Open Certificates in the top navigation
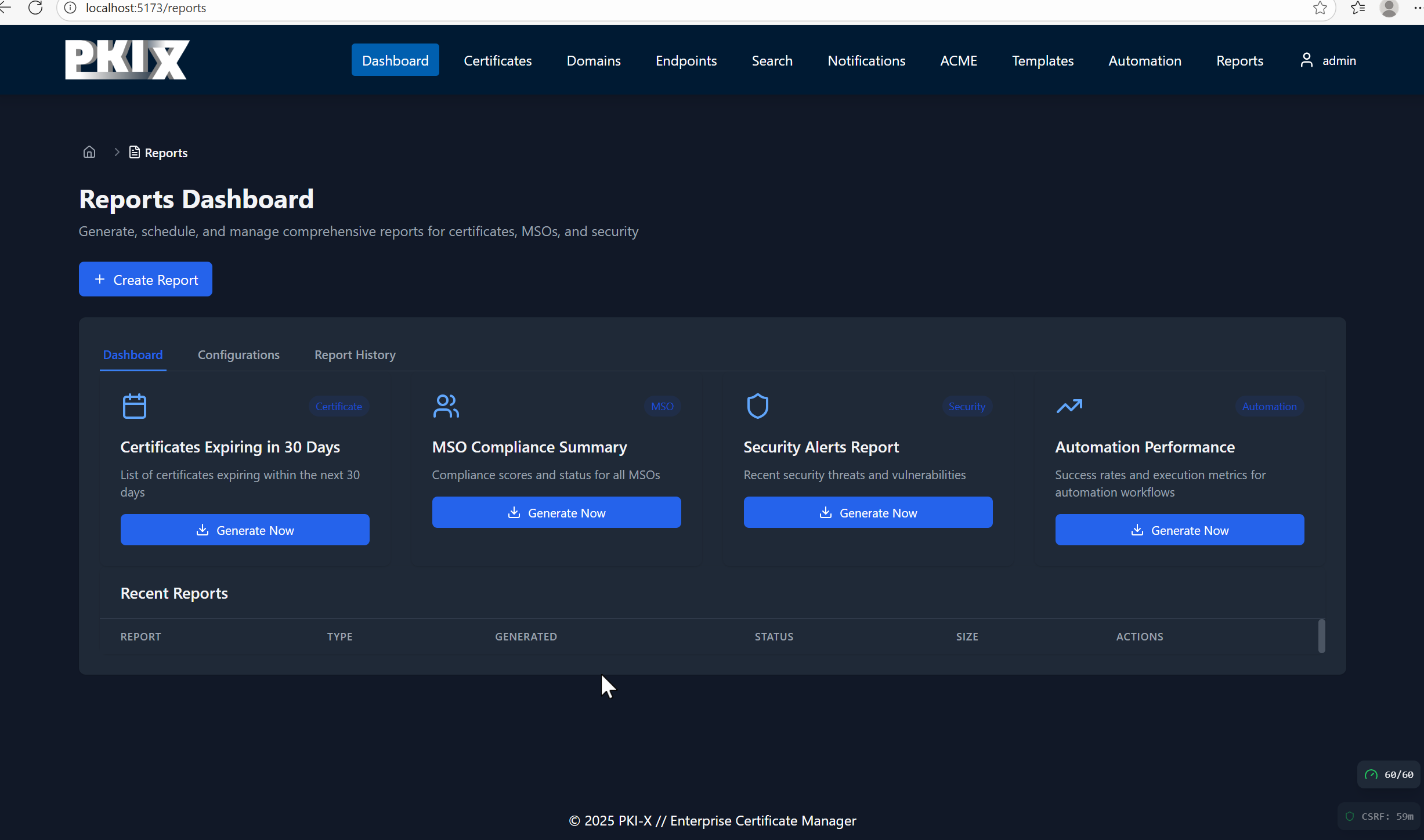The image size is (1424, 840). click(497, 60)
